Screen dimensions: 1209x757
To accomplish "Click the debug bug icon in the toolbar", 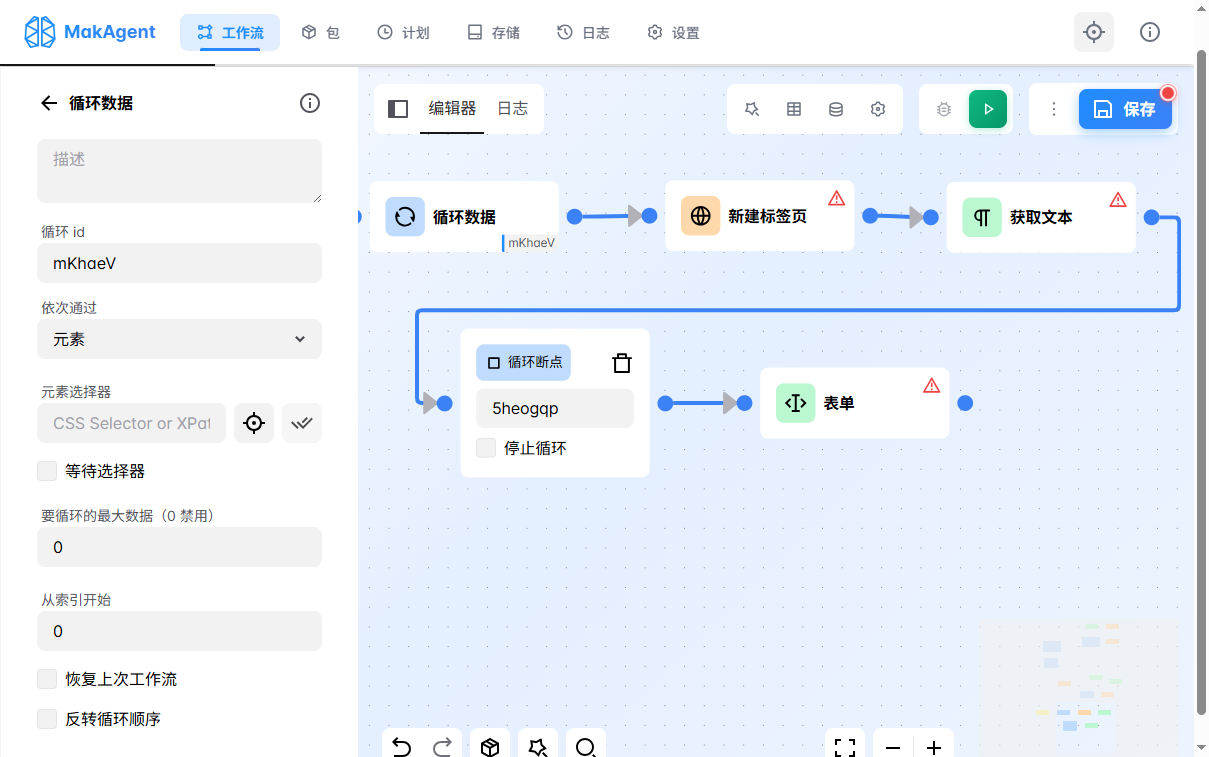I will [943, 109].
